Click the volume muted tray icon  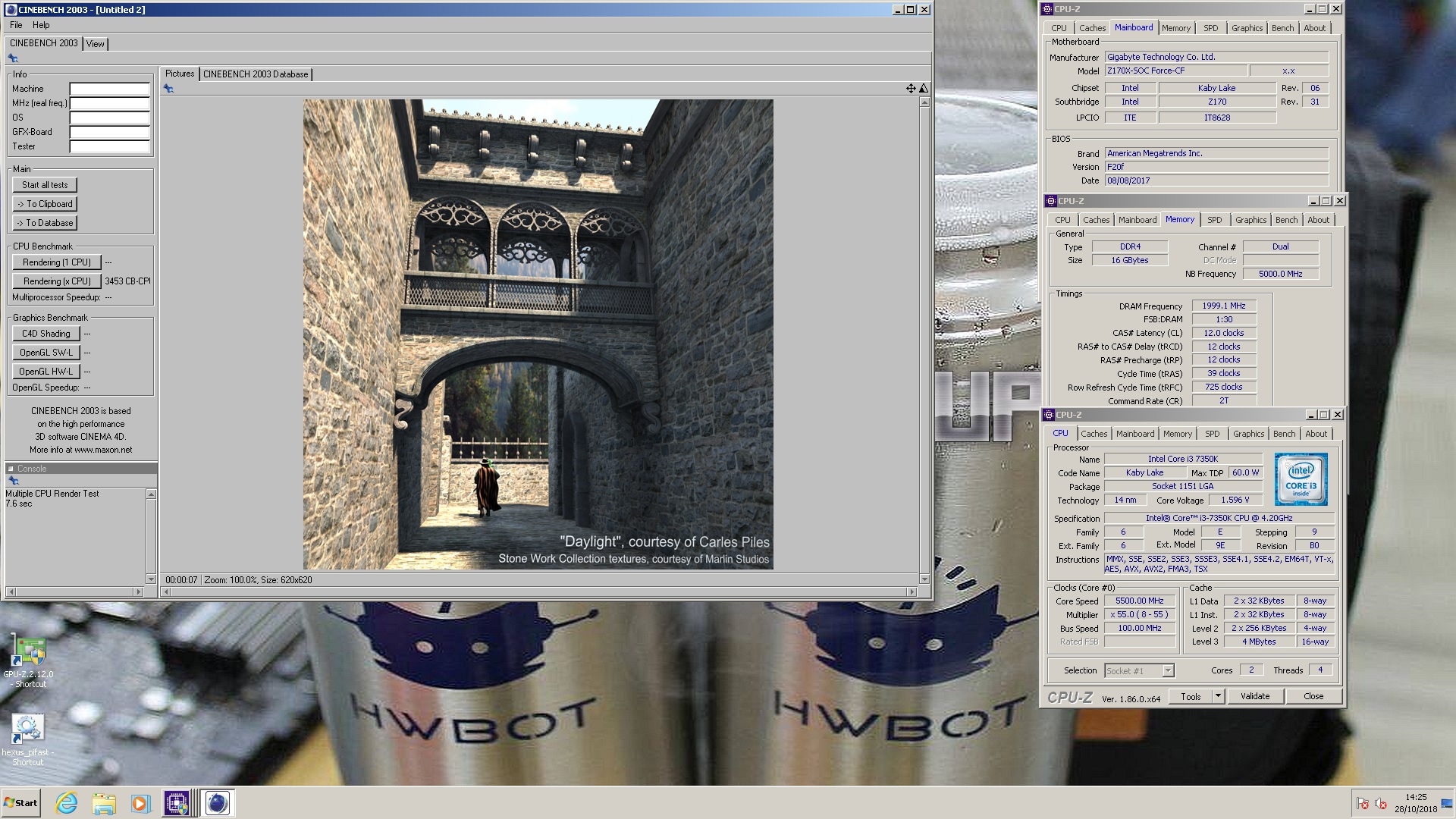[1381, 804]
